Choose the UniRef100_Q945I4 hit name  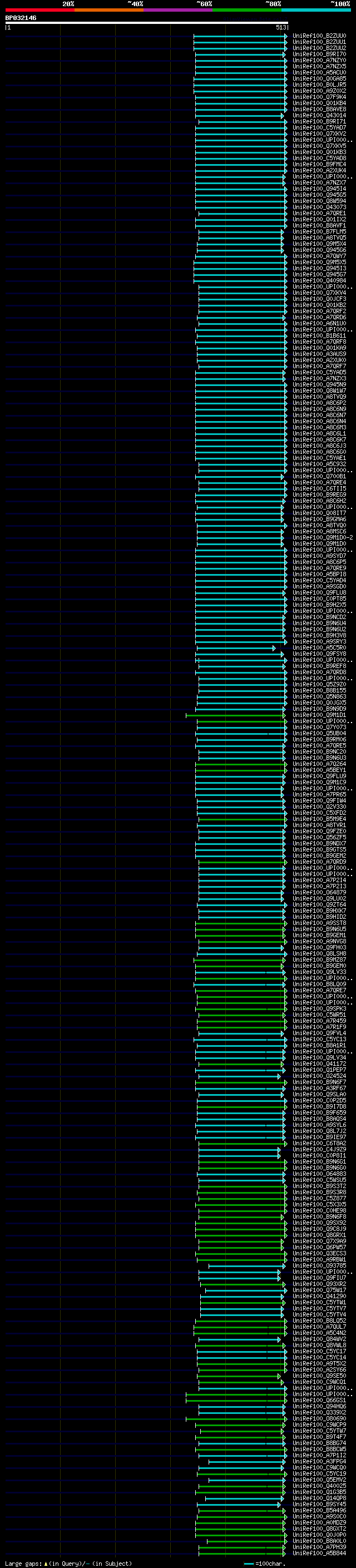[319, 189]
